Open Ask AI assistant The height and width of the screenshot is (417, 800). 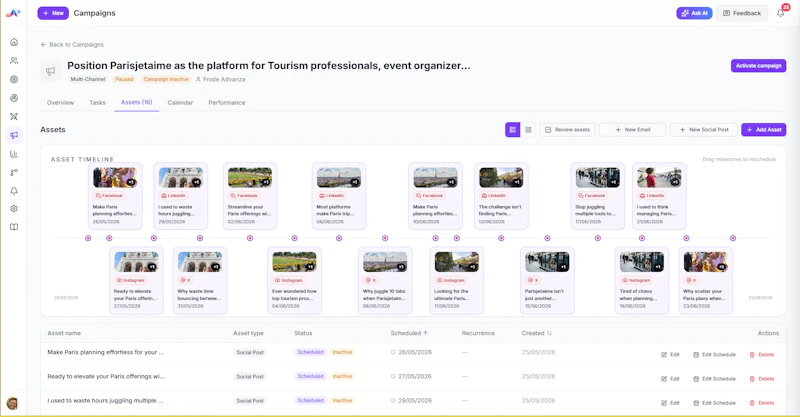point(694,13)
